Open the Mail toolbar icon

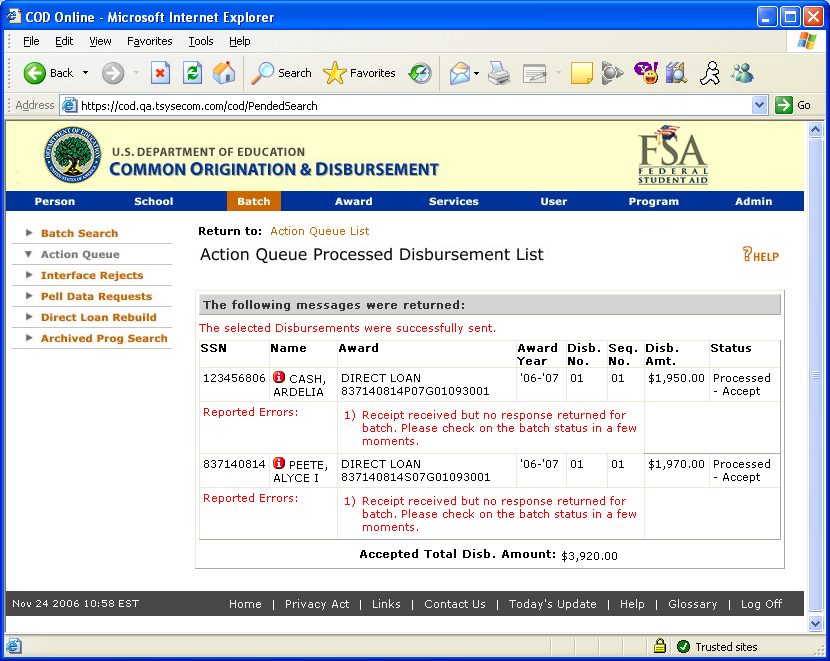(x=459, y=73)
